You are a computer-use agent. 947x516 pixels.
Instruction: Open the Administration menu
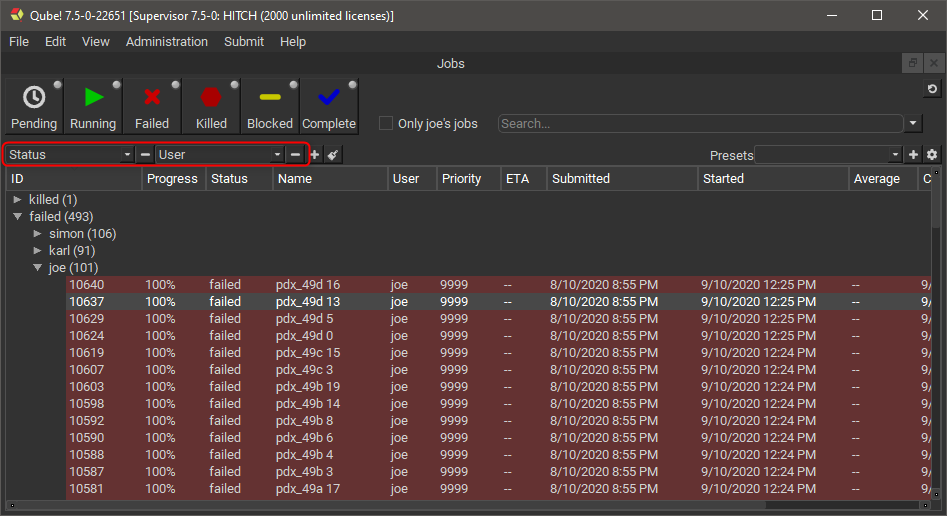(x=167, y=42)
